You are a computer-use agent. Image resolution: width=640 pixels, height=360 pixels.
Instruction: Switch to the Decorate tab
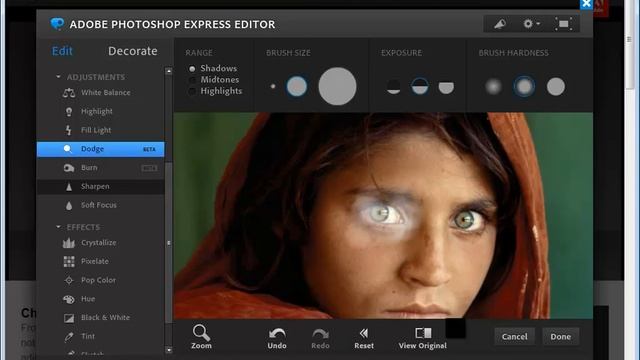pos(133,51)
